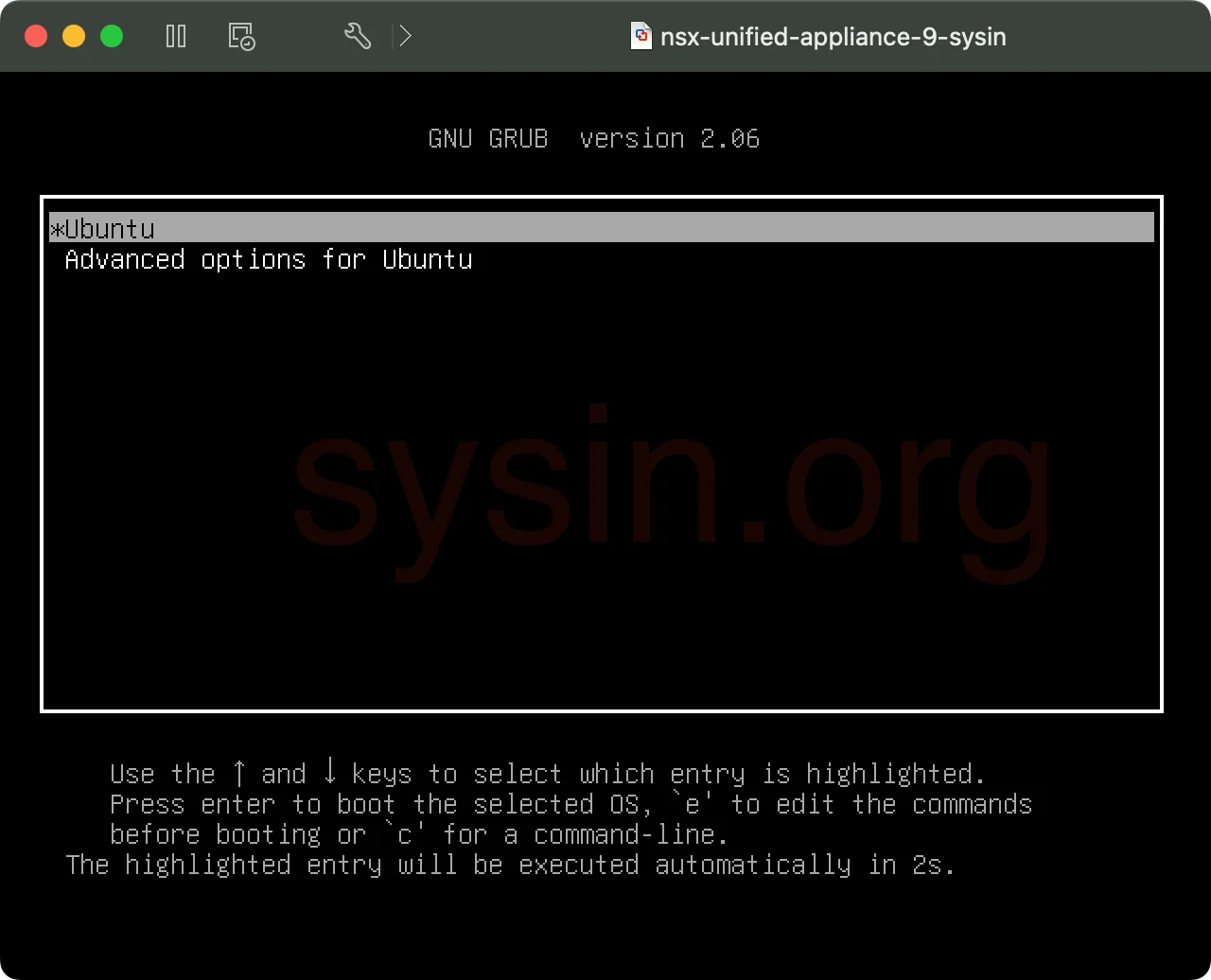Open virtual machine settings via wrench icon
The height and width of the screenshot is (980, 1211).
(357, 37)
